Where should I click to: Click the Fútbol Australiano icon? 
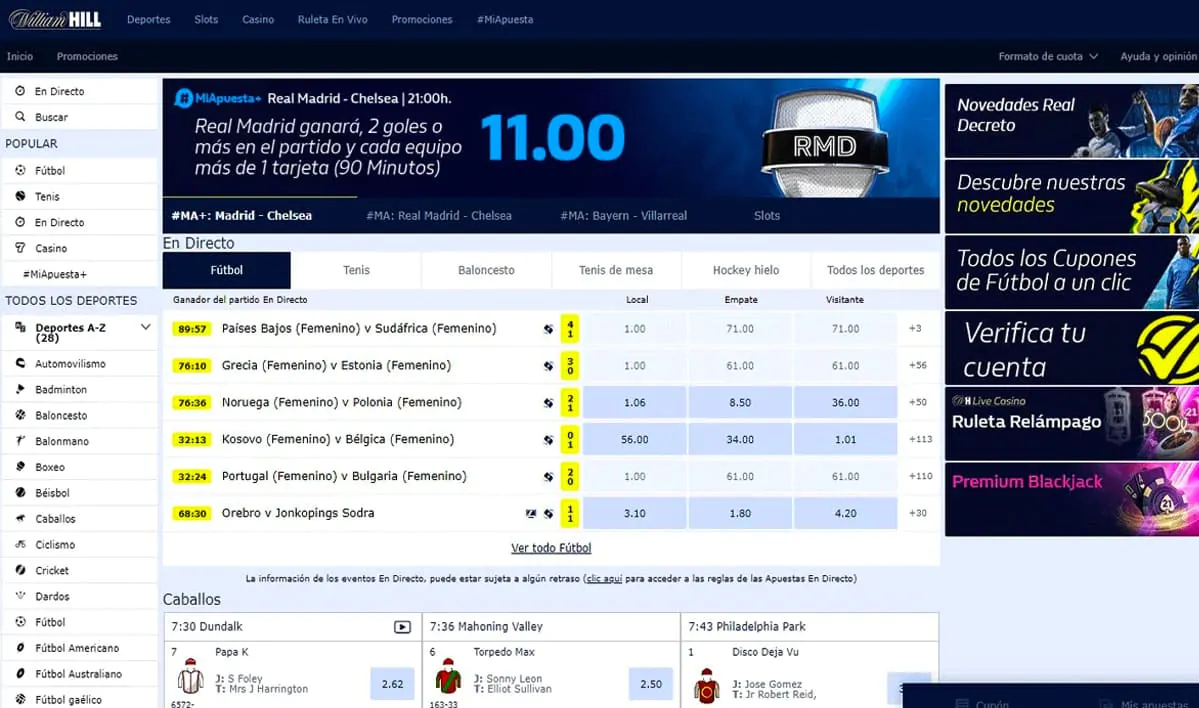click(x=21, y=674)
